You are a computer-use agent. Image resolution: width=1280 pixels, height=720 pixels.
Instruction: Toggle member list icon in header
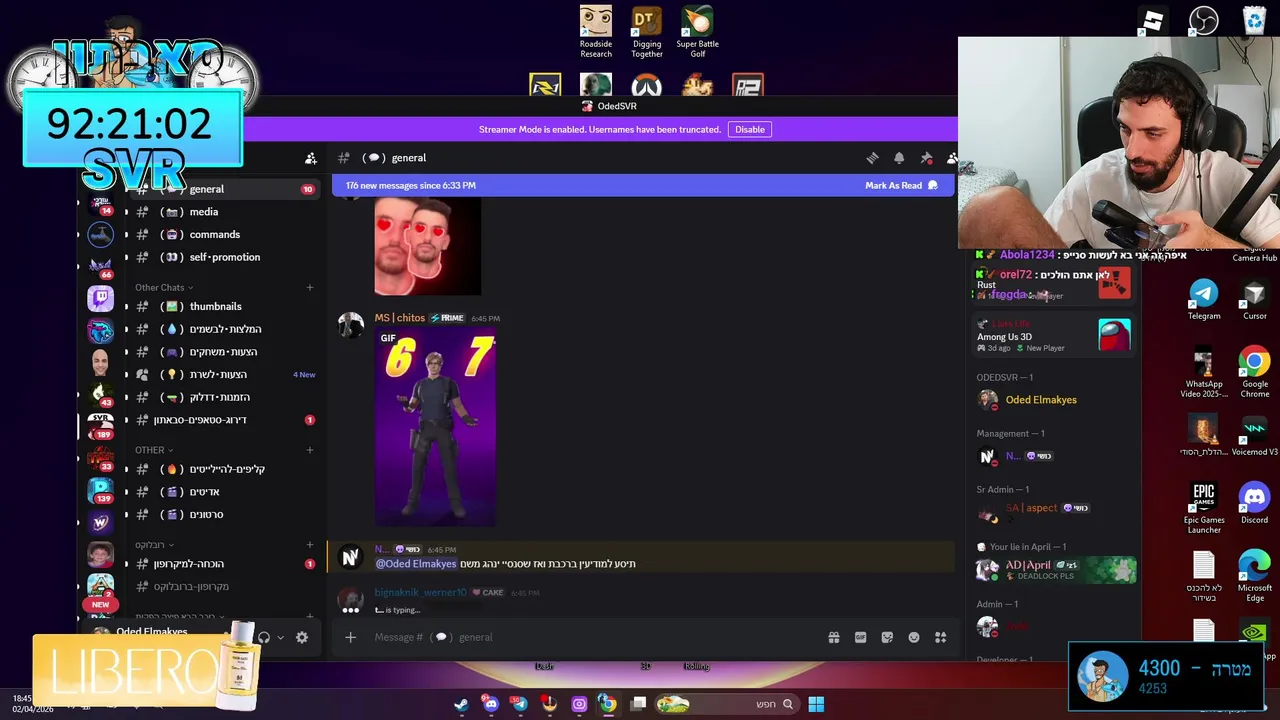click(x=952, y=158)
